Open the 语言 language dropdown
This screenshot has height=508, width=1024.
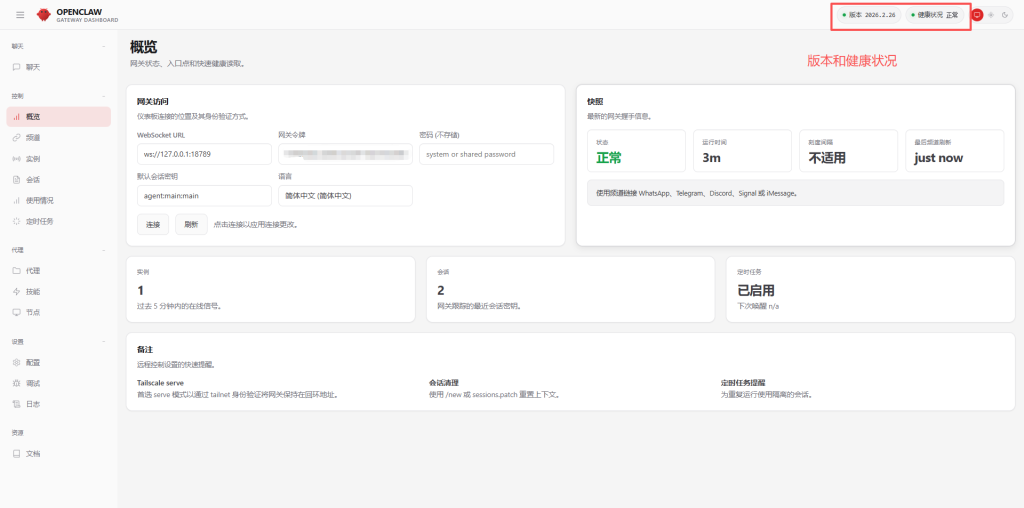pos(344,196)
